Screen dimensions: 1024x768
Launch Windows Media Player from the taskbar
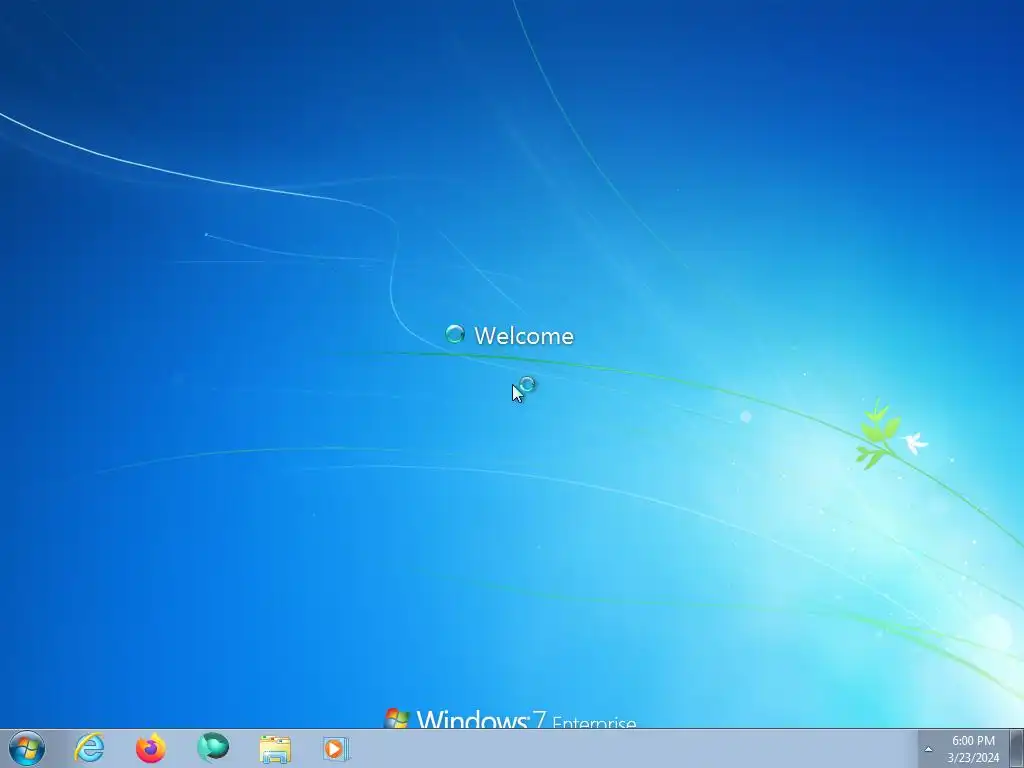(x=336, y=748)
